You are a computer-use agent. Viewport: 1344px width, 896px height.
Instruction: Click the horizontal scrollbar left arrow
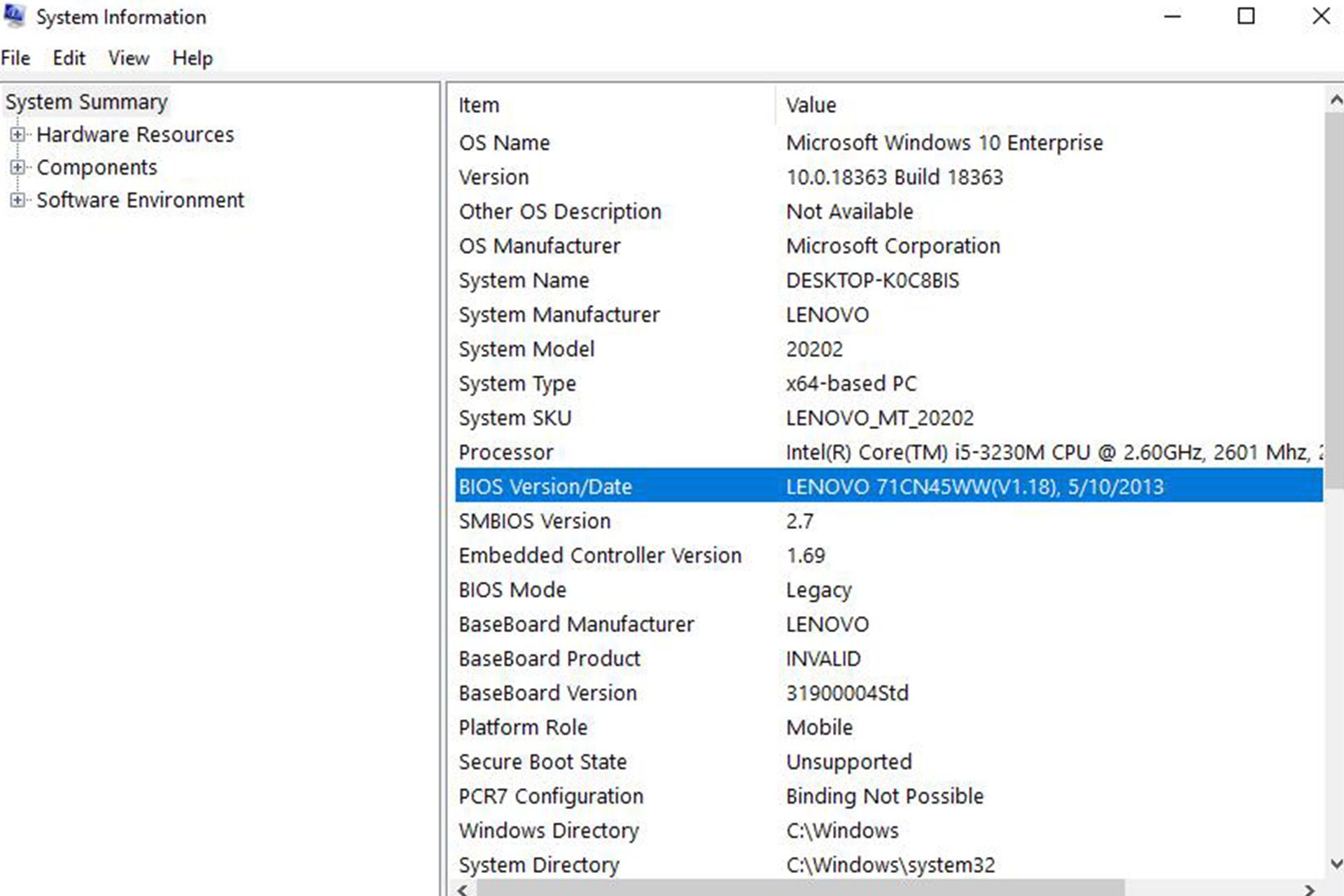(463, 890)
